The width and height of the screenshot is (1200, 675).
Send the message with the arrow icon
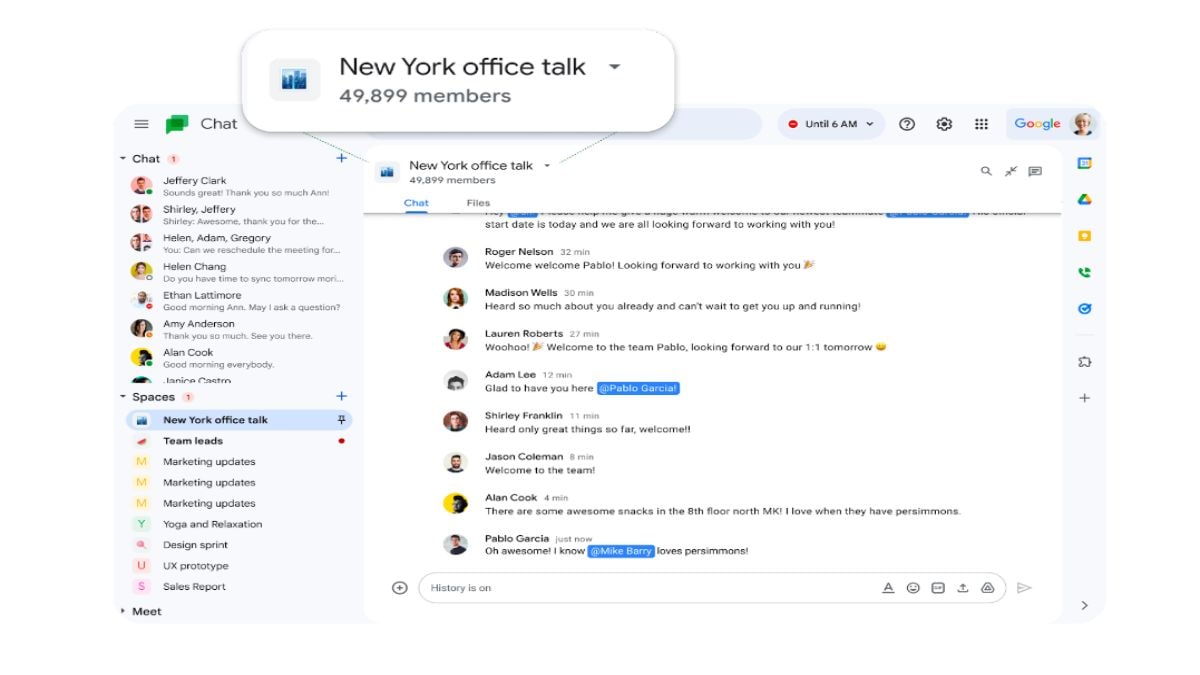1024,588
